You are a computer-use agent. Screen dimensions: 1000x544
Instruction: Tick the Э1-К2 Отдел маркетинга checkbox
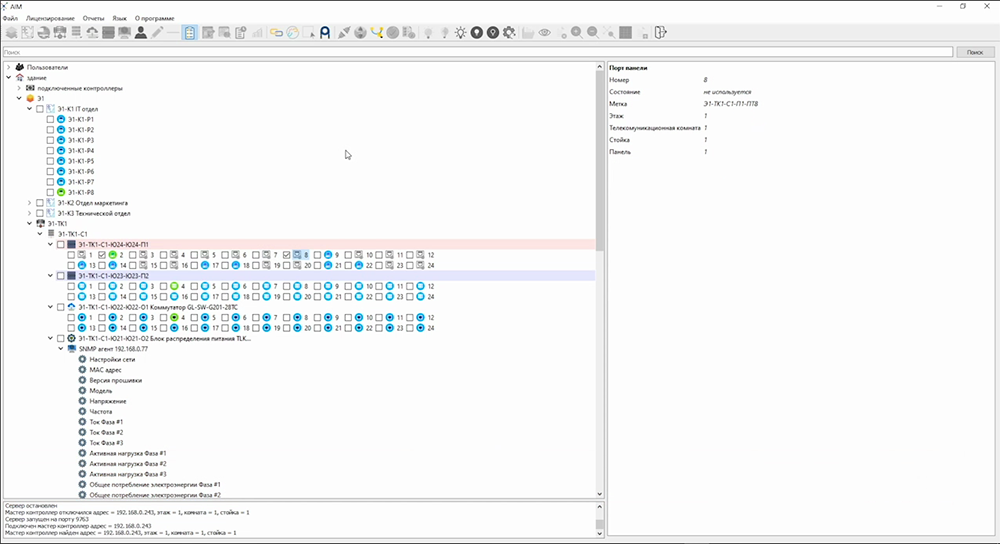tap(40, 203)
